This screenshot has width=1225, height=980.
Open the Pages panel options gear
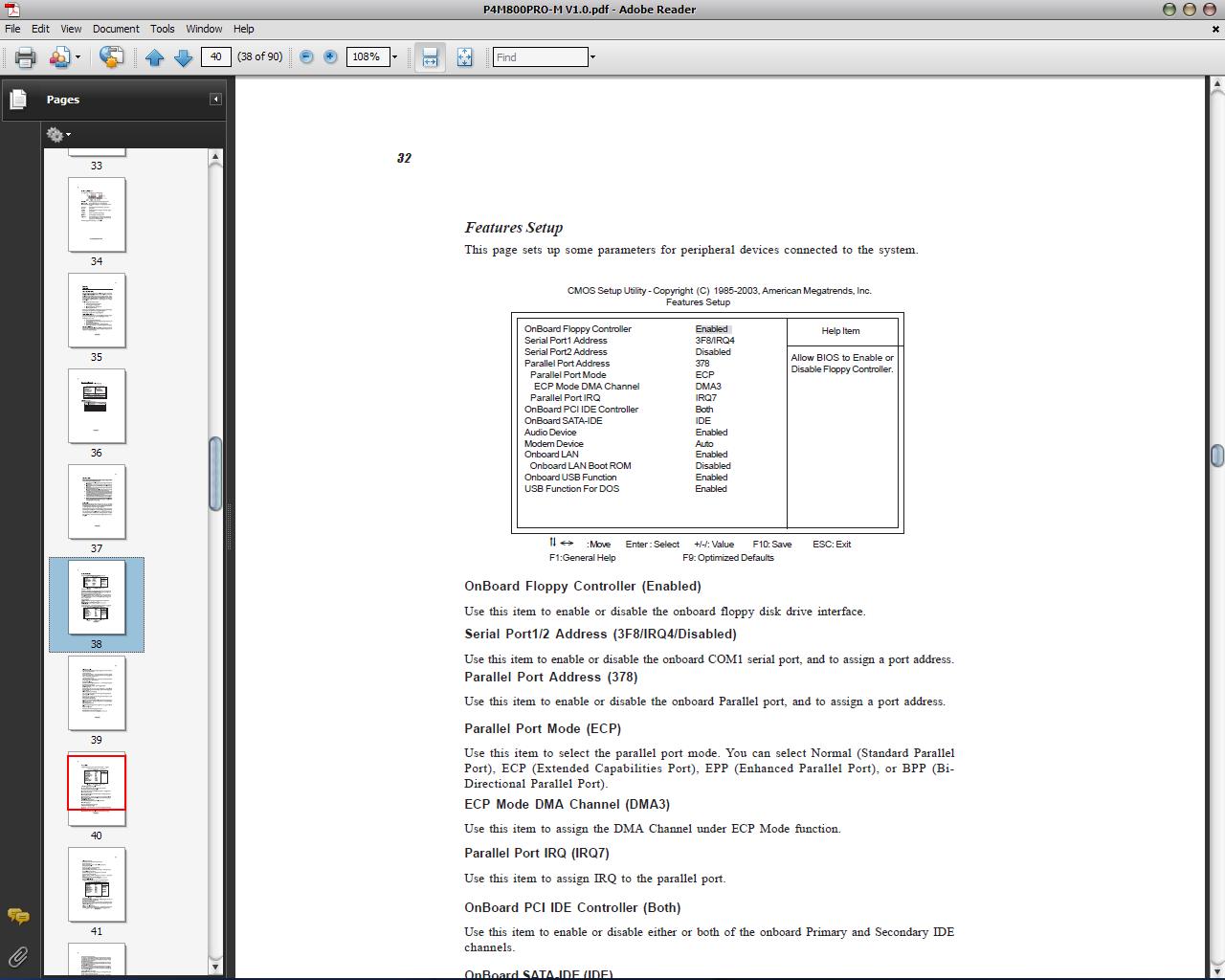(x=57, y=135)
